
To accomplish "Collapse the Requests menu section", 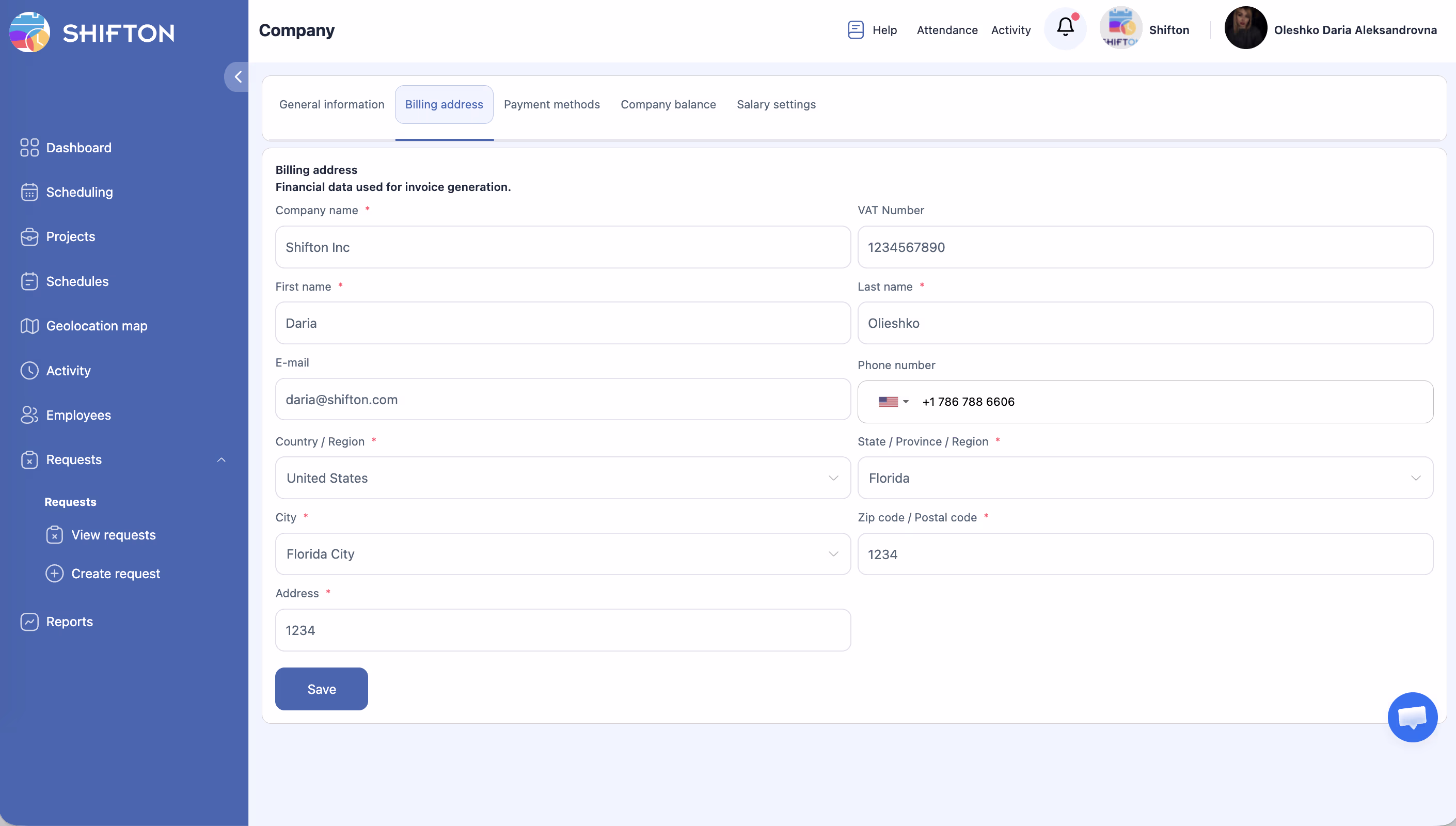I will pyautogui.click(x=221, y=459).
